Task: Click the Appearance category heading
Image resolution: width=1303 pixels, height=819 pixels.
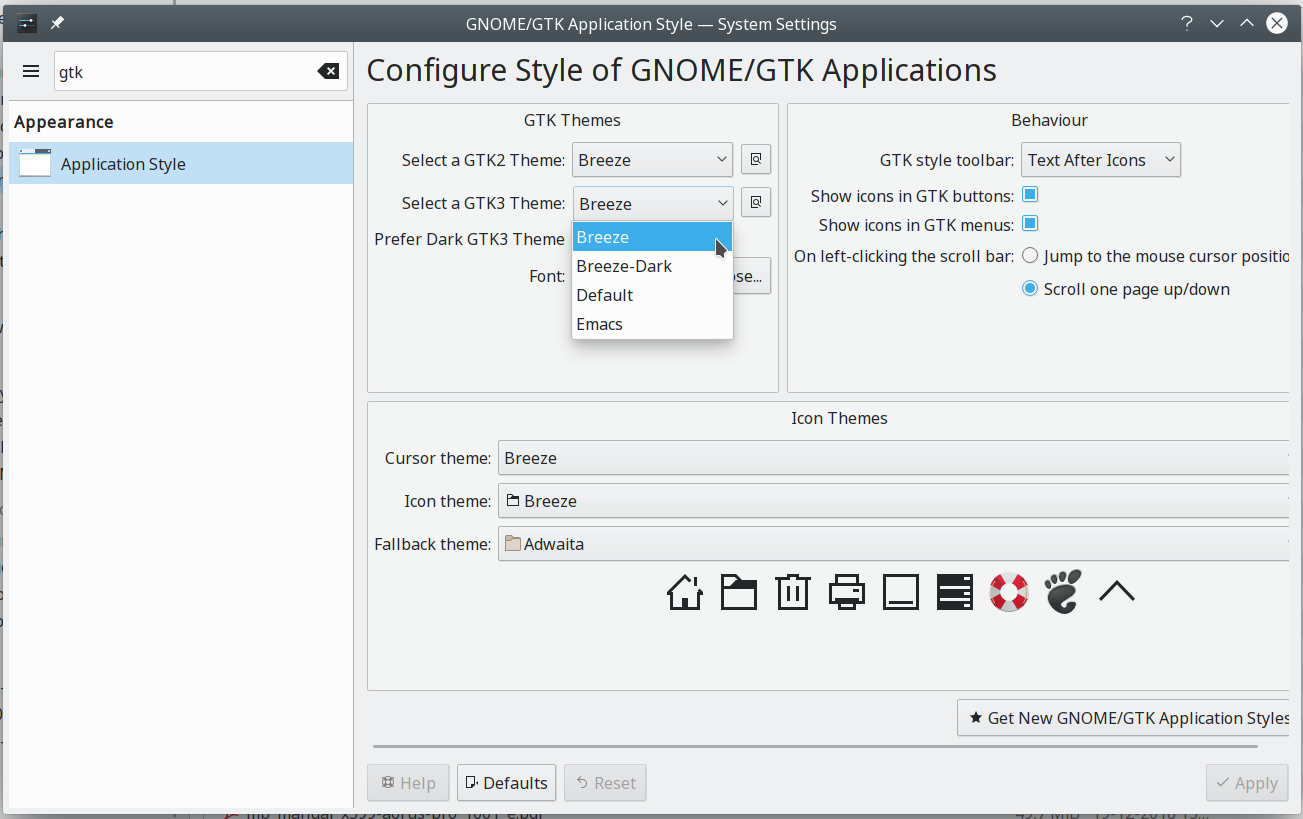Action: pos(64,122)
